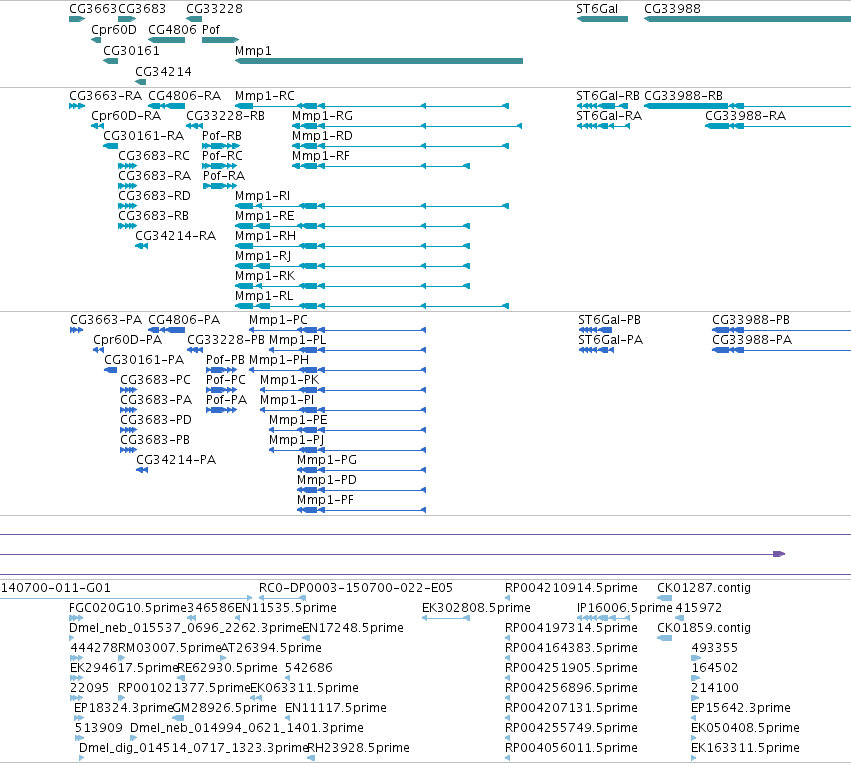Click the Mmp1-RG transcript label
851x763 pixels.
(322, 116)
